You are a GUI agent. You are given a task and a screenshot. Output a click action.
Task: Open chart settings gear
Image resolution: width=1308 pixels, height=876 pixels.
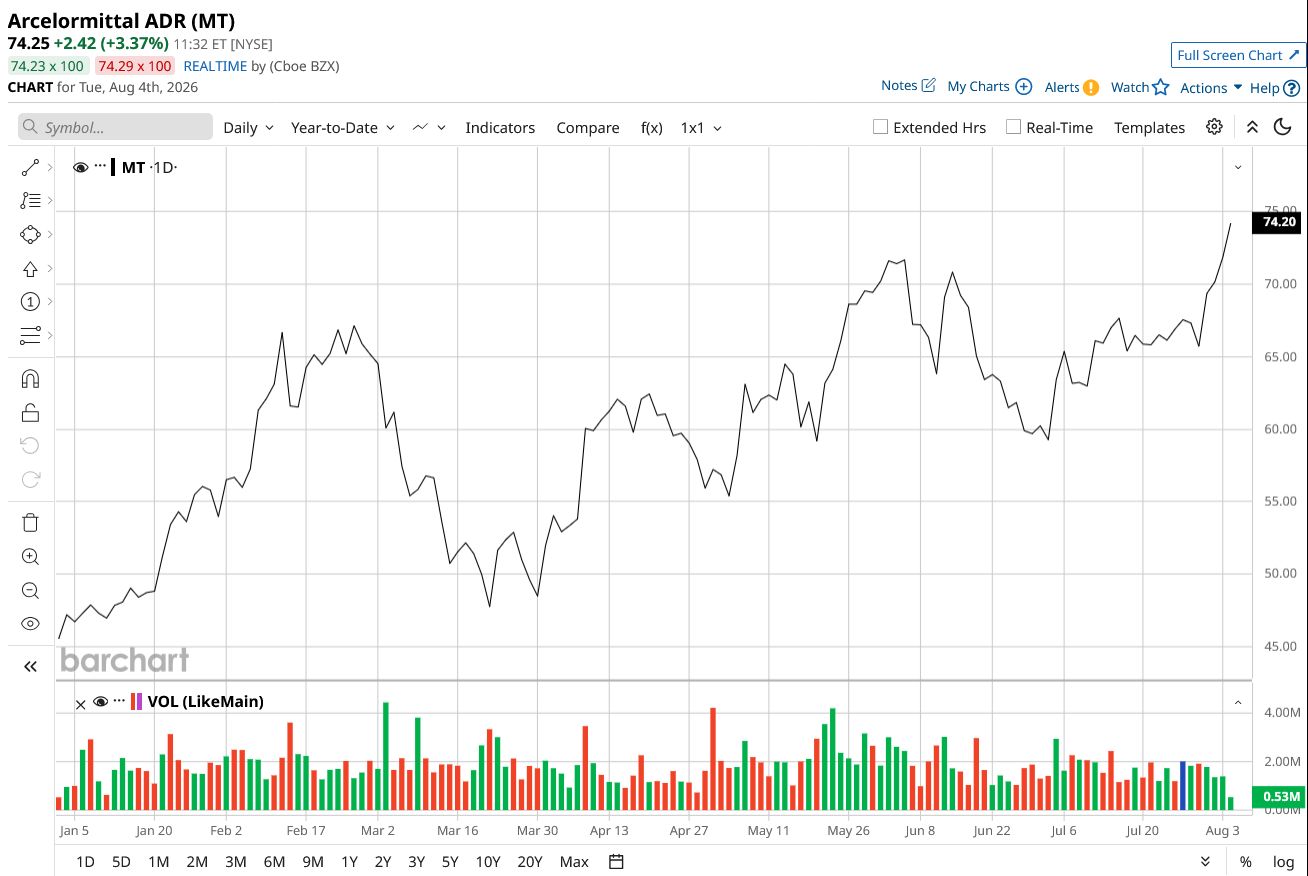(x=1214, y=127)
